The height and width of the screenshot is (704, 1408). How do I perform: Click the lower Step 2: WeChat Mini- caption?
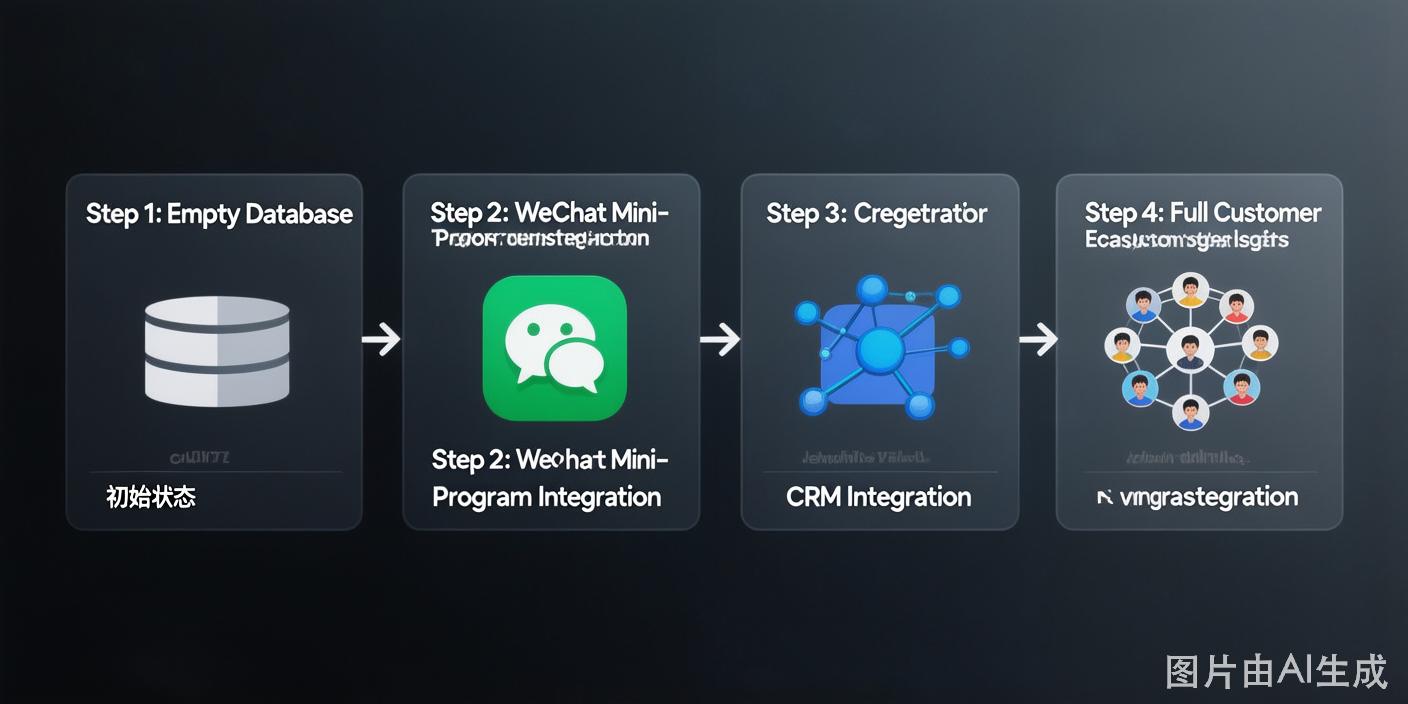pos(550,459)
